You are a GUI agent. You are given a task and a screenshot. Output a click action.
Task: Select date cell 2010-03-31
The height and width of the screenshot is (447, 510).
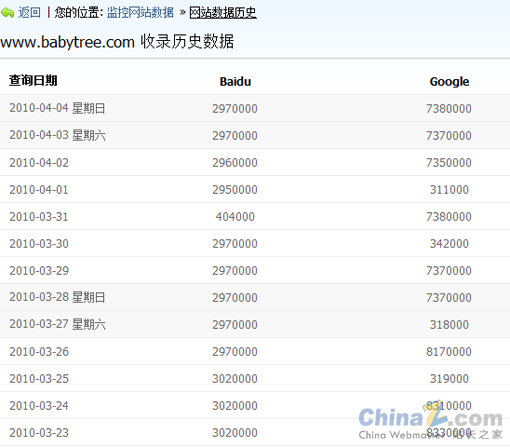coord(39,217)
